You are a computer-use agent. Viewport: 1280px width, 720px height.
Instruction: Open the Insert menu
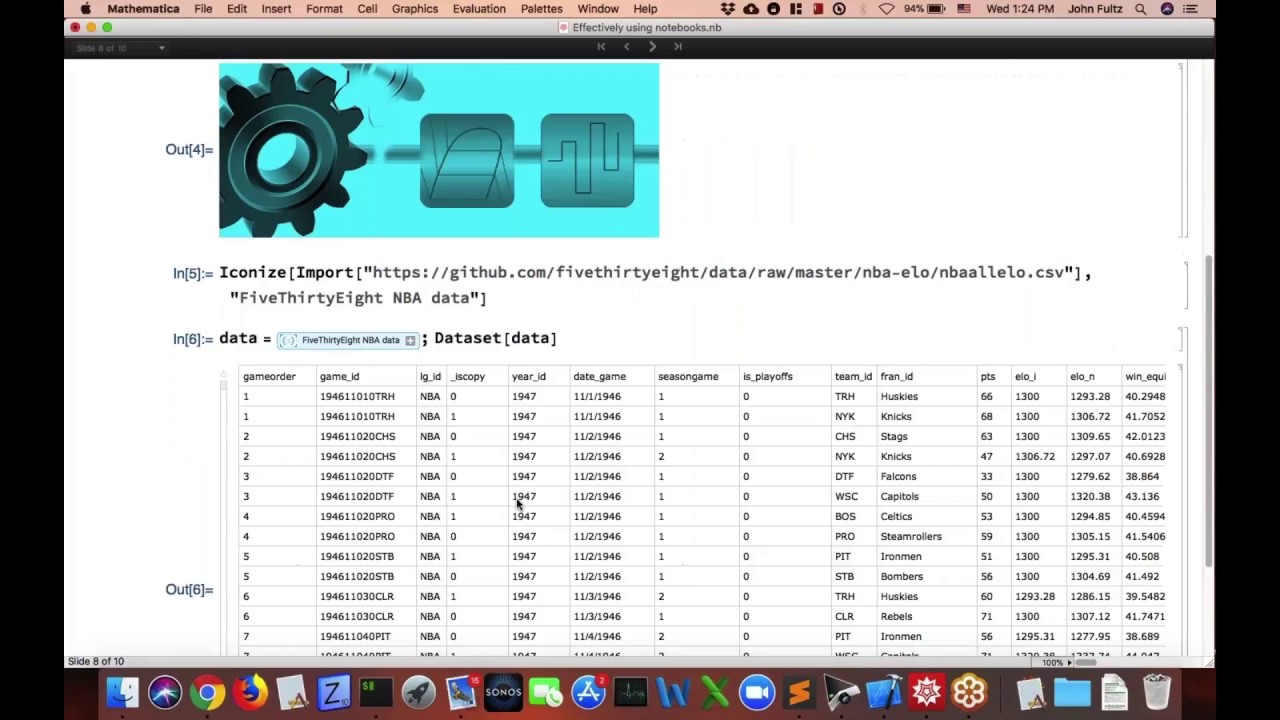276,9
